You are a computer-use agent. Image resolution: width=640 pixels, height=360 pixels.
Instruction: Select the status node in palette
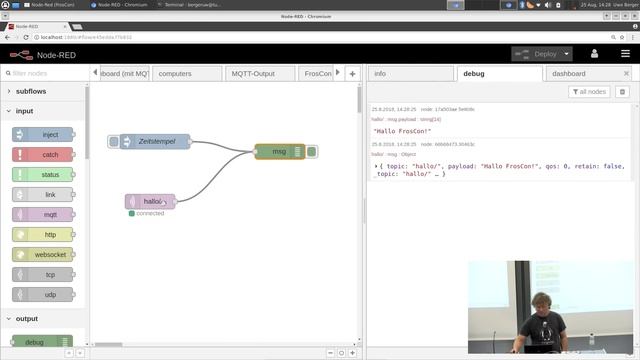pos(43,175)
